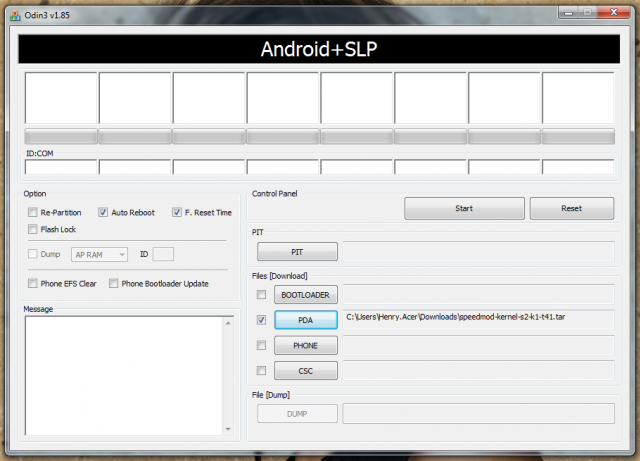Click the PIT file button
Screen dimensions: 640x461
[297, 252]
